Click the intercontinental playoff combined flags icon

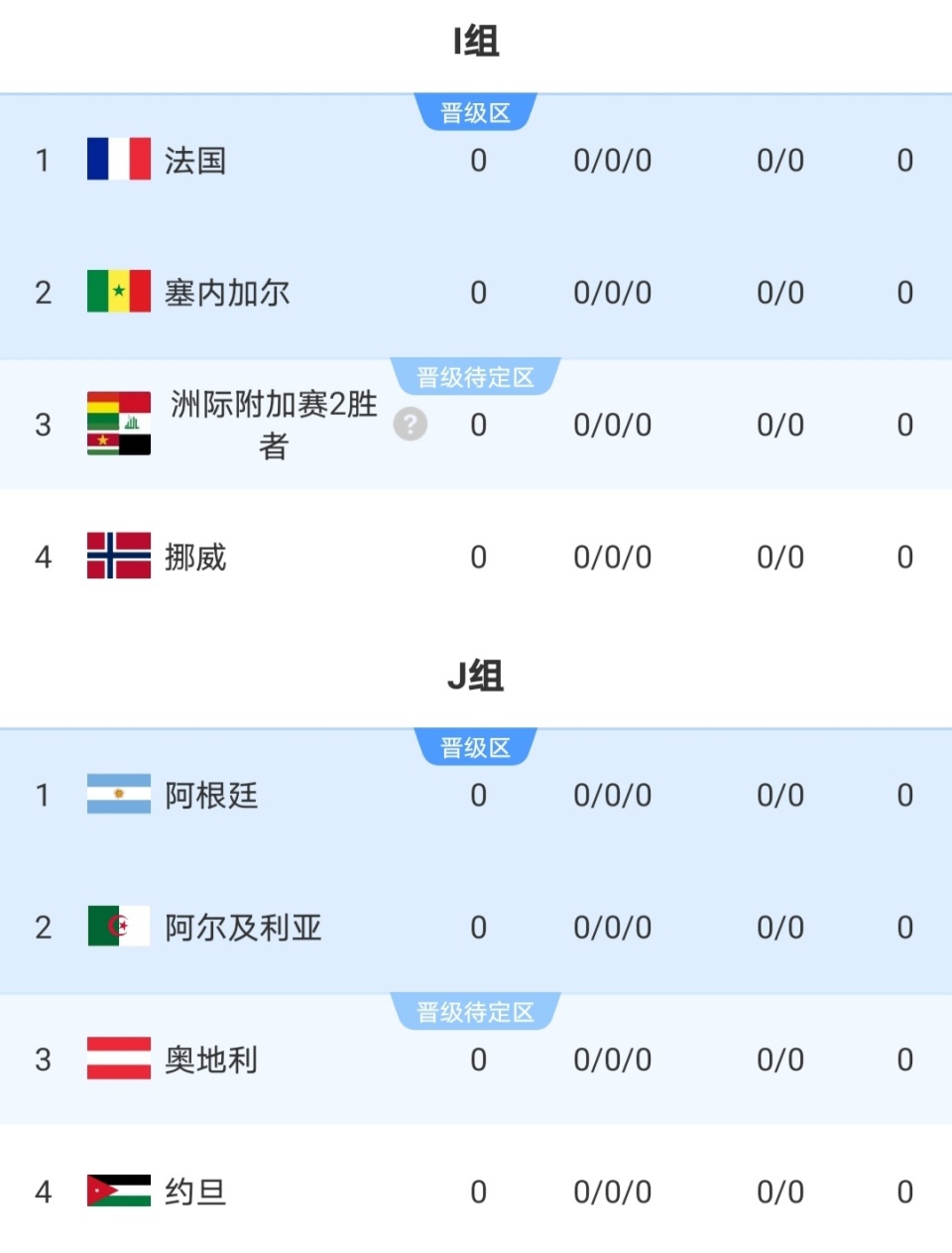[119, 424]
